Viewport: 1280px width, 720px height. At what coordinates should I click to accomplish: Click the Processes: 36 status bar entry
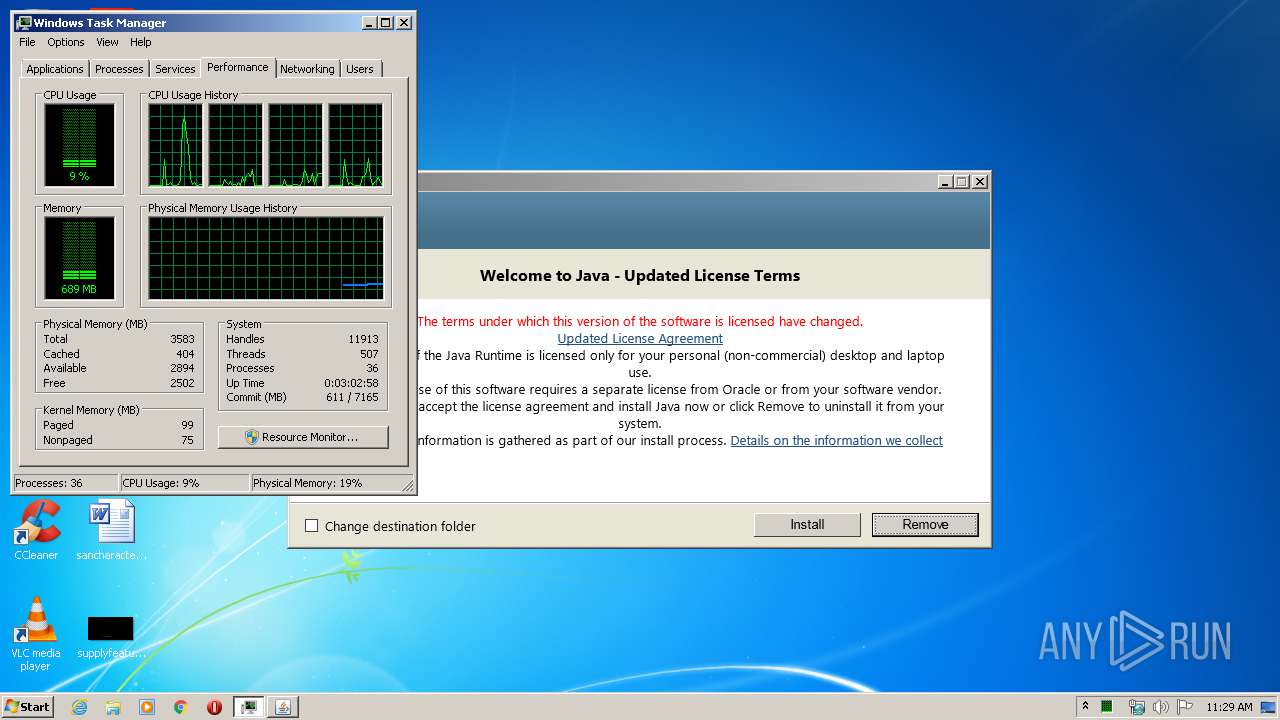click(x=65, y=483)
